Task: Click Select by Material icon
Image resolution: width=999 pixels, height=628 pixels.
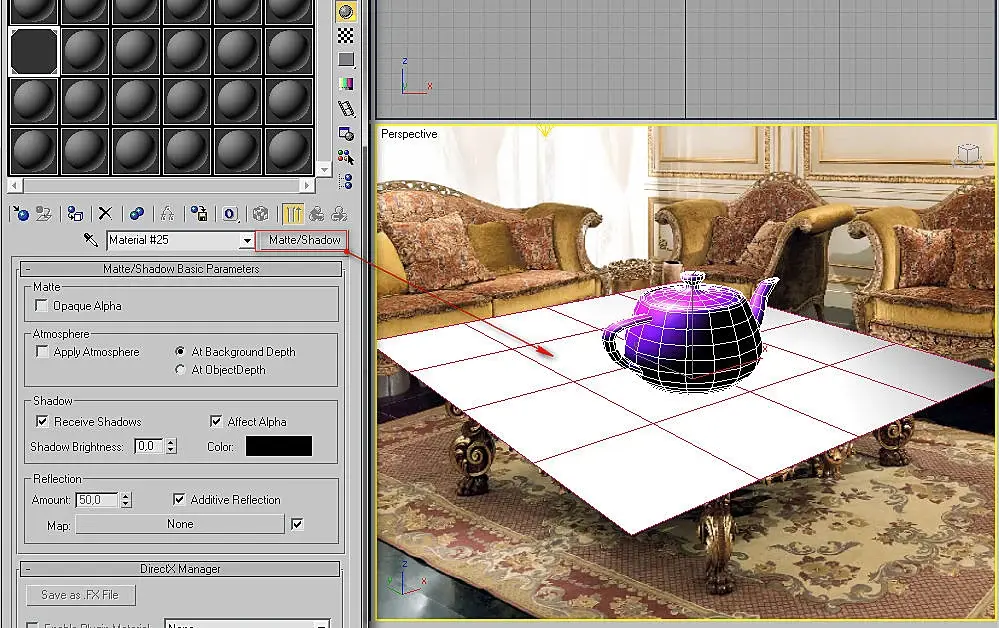Action: point(346,157)
